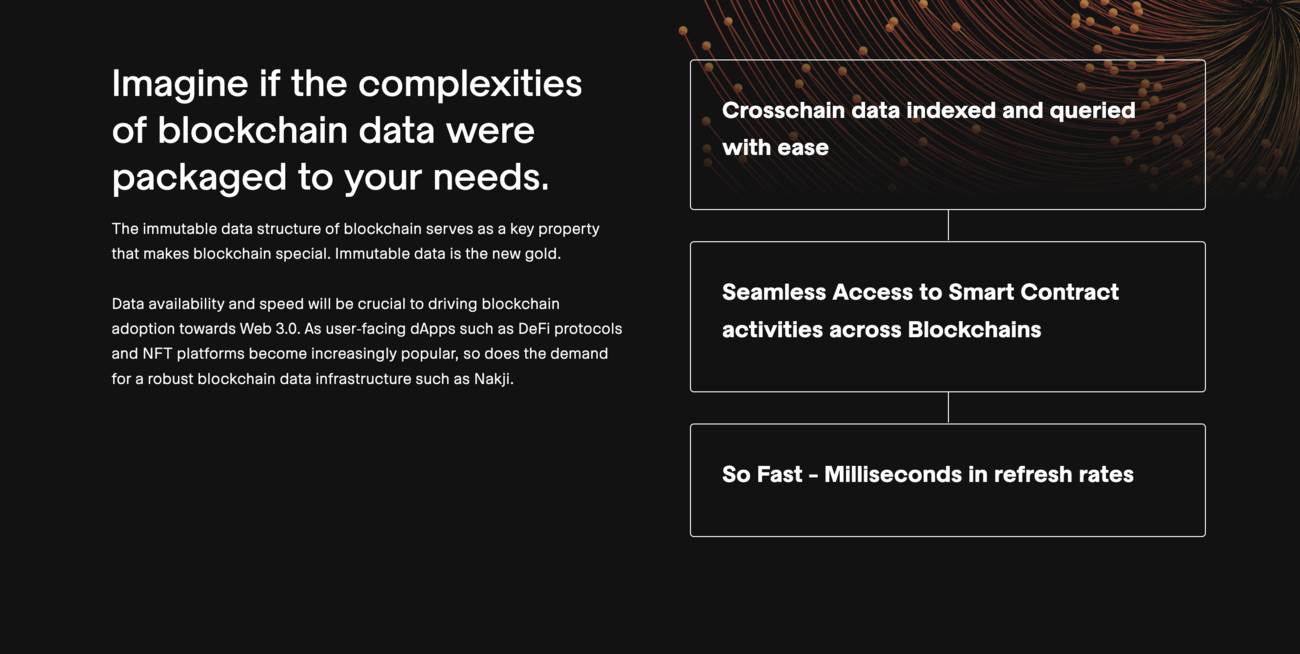The width and height of the screenshot is (1300, 654).
Task: Click the 'DeFi protocols' text
Action: (x=570, y=329)
